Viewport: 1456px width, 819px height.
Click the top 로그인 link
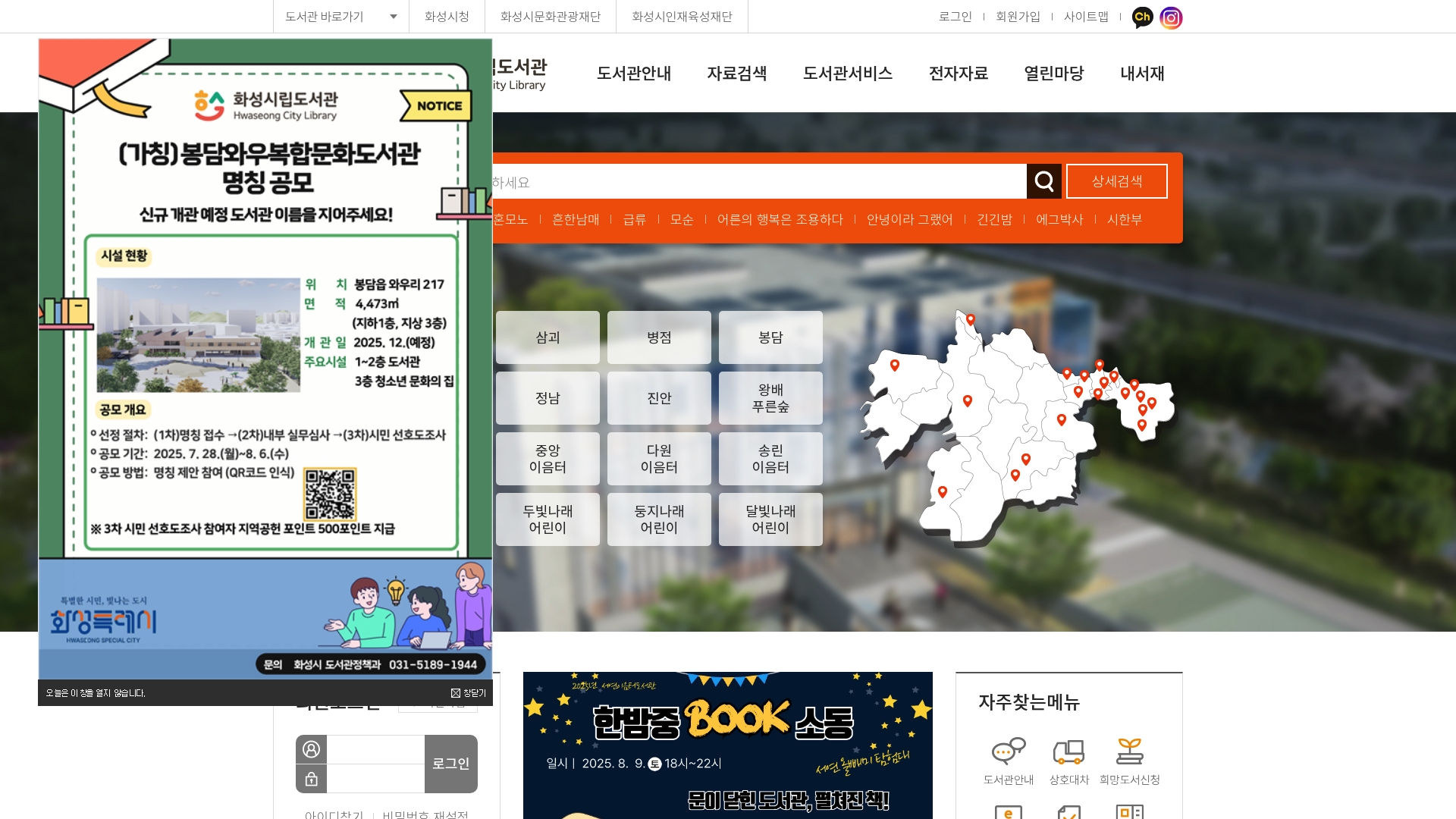coord(955,17)
